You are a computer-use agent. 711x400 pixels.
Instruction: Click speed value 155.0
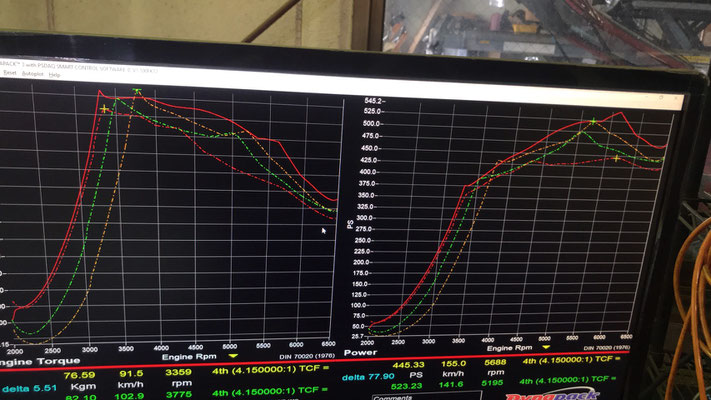coord(453,364)
